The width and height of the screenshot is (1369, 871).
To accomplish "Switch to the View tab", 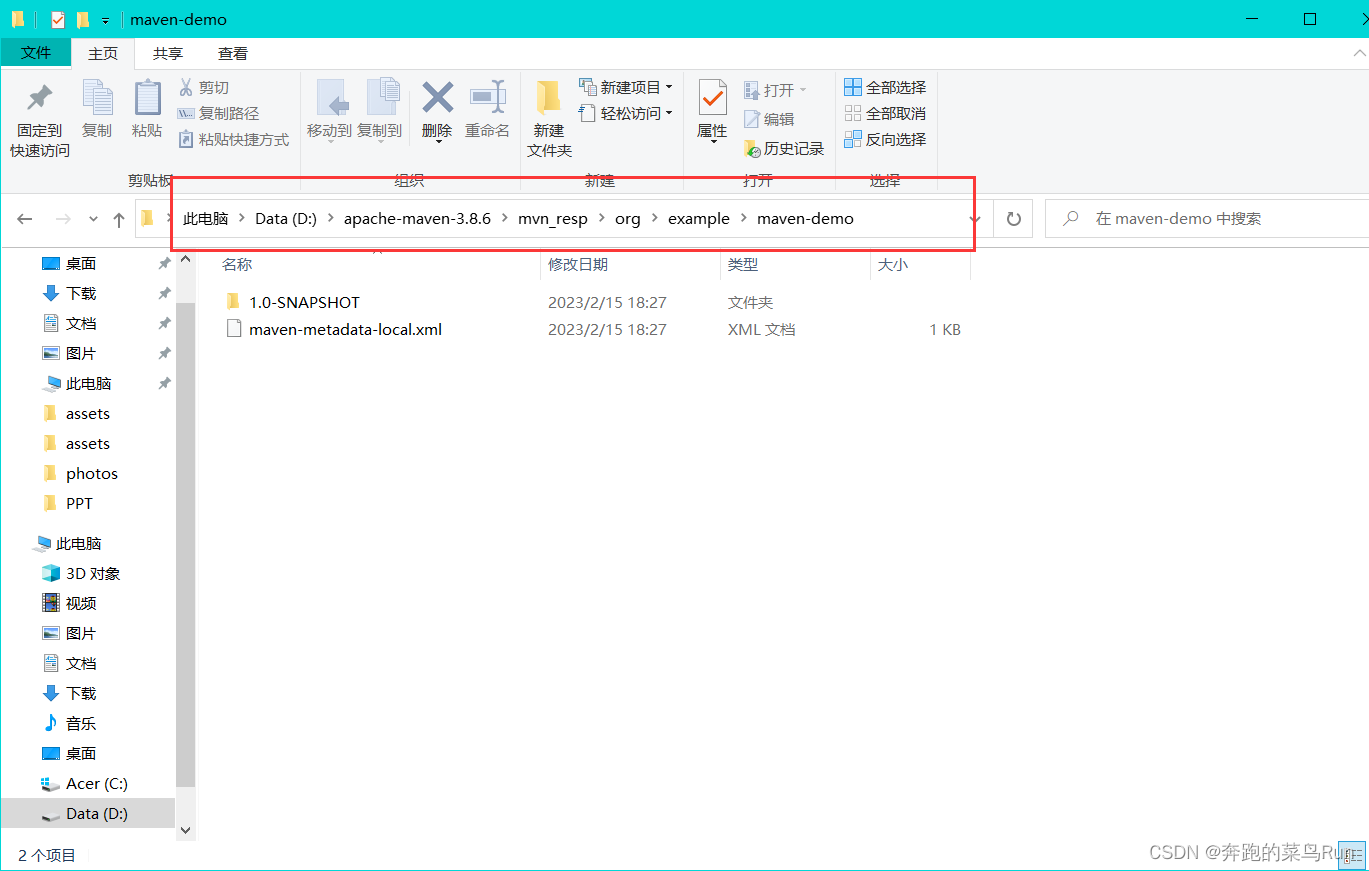I will [233, 54].
